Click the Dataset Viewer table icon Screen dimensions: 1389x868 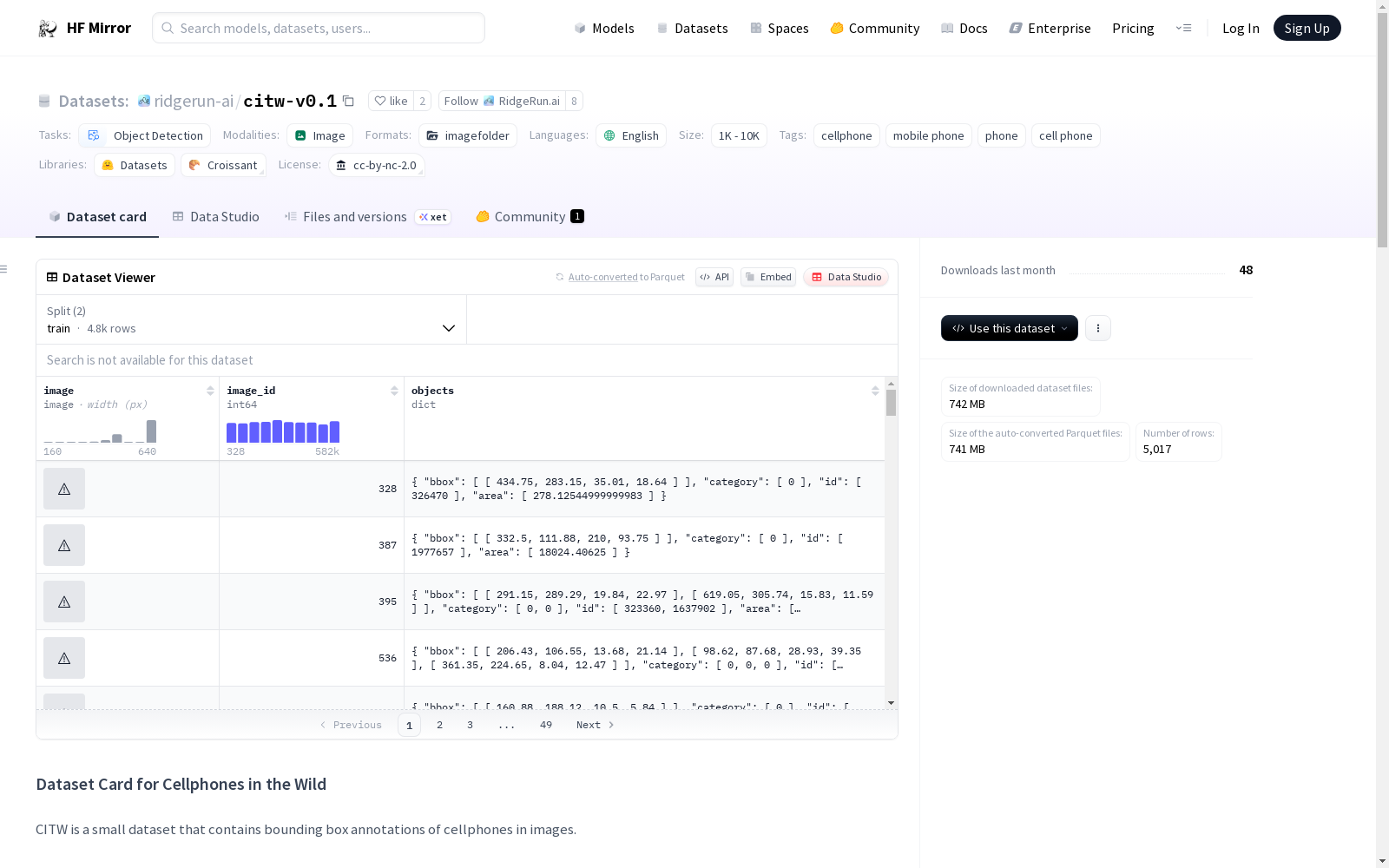pyautogui.click(x=52, y=277)
